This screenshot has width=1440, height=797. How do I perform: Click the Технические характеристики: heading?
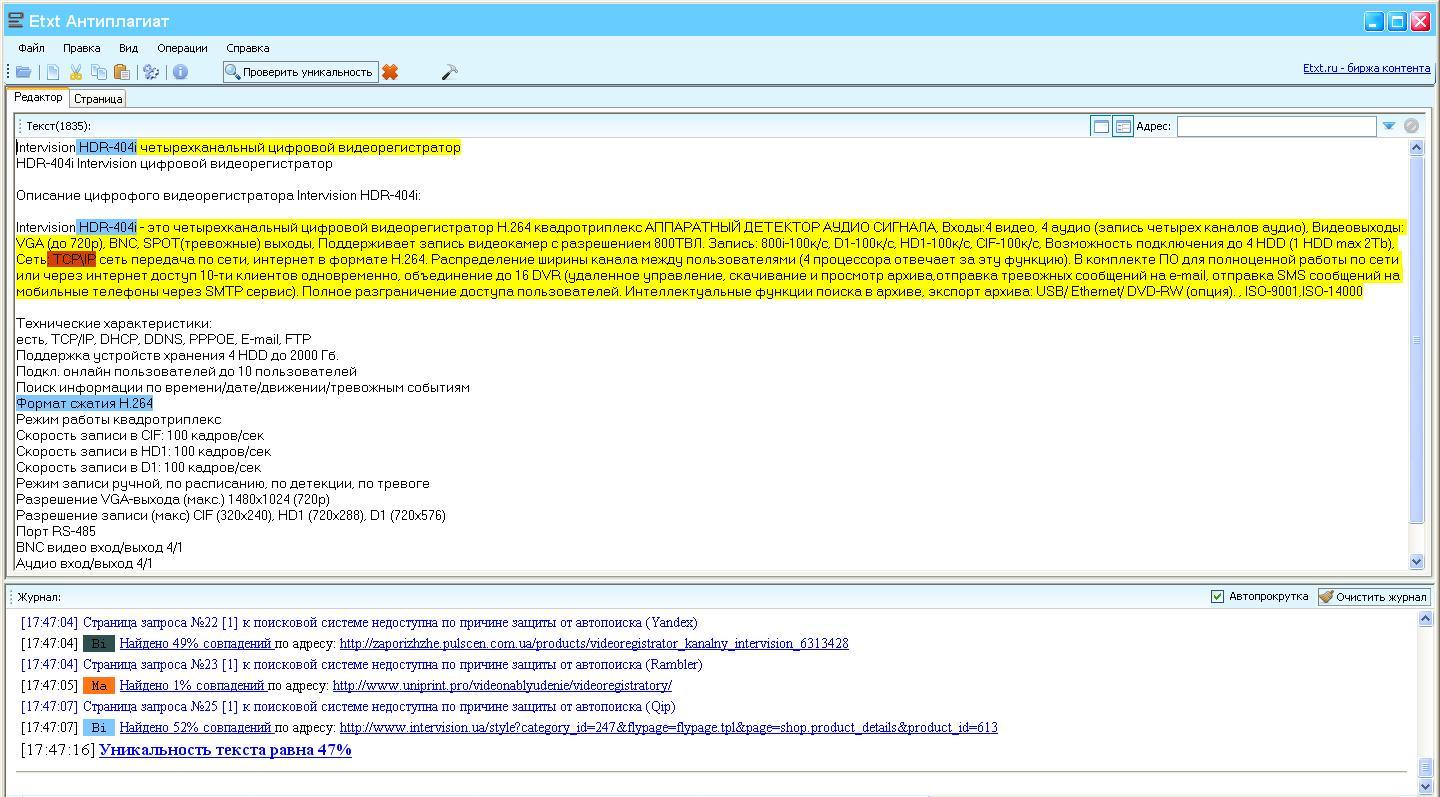114,324
